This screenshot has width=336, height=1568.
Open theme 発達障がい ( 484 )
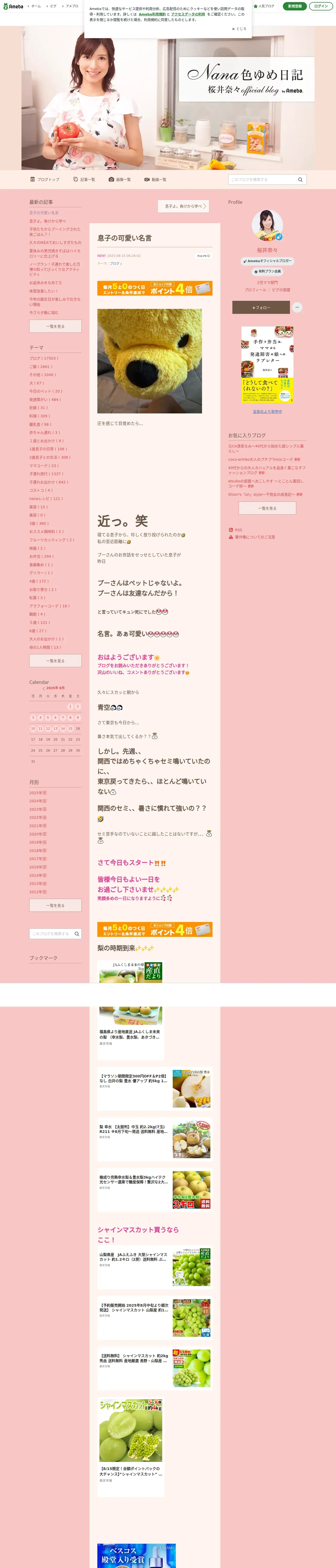click(44, 400)
